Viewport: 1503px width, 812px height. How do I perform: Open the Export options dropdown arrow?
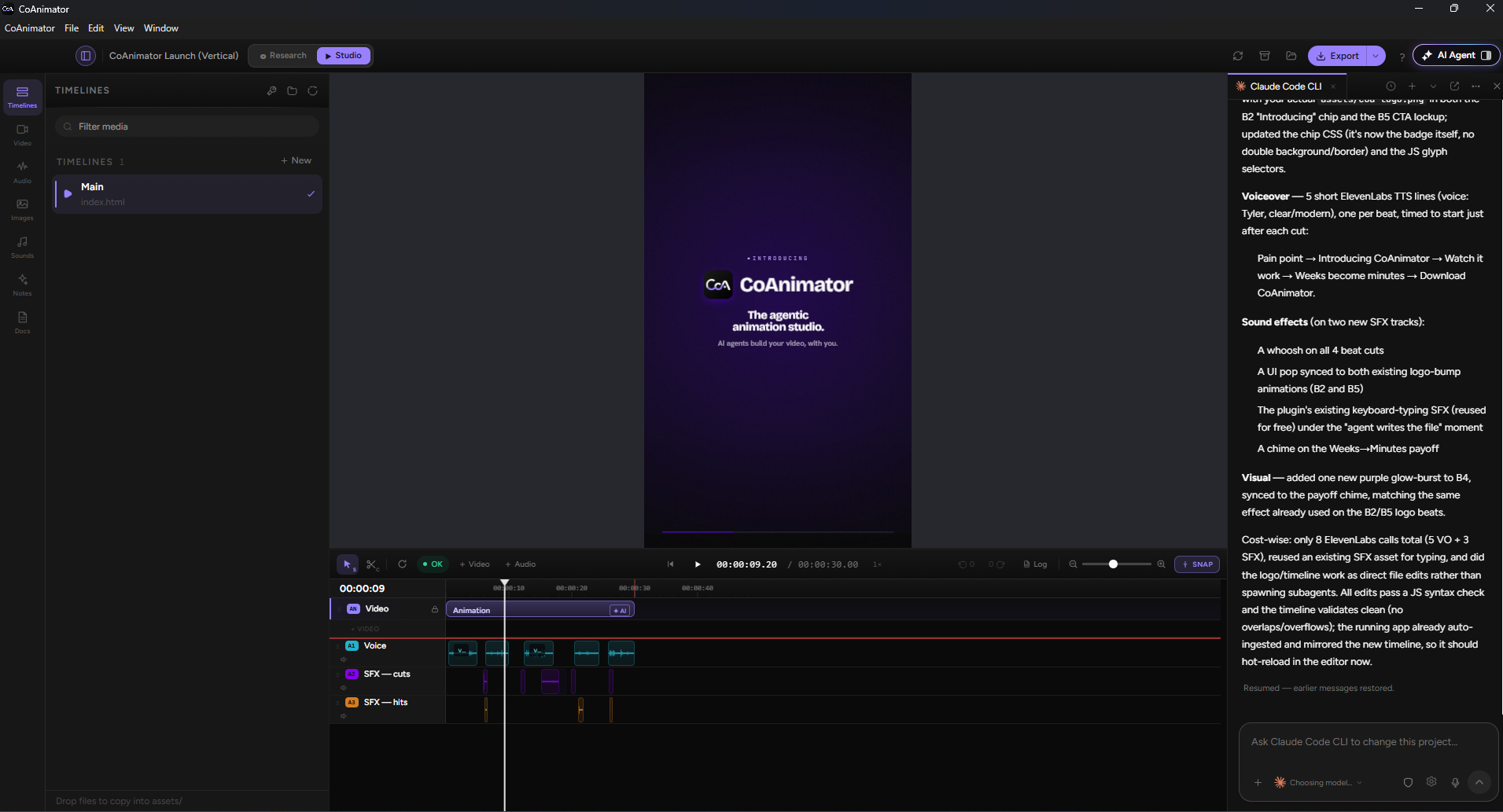(1376, 56)
